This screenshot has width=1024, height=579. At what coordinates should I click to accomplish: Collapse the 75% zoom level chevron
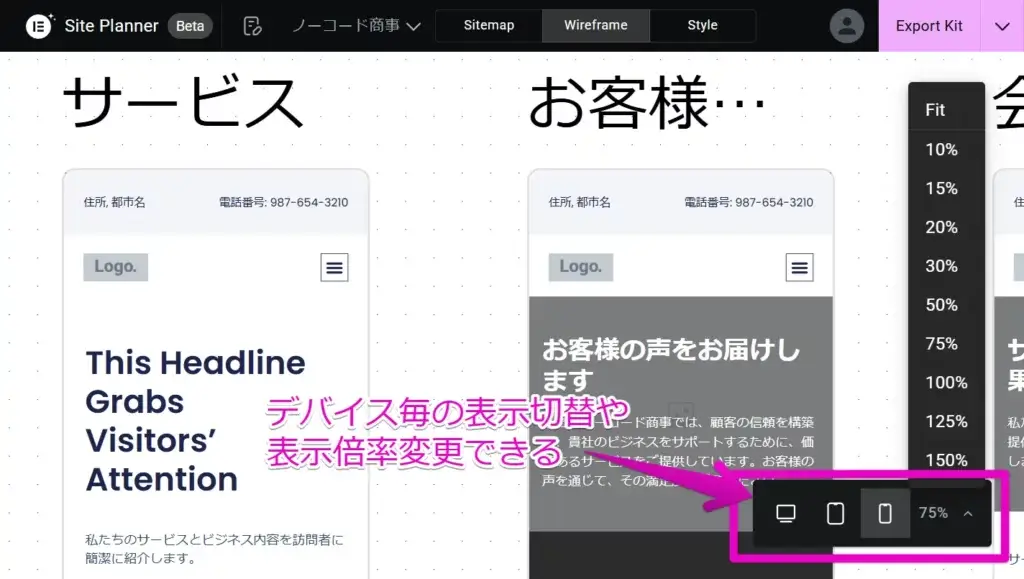tap(968, 514)
